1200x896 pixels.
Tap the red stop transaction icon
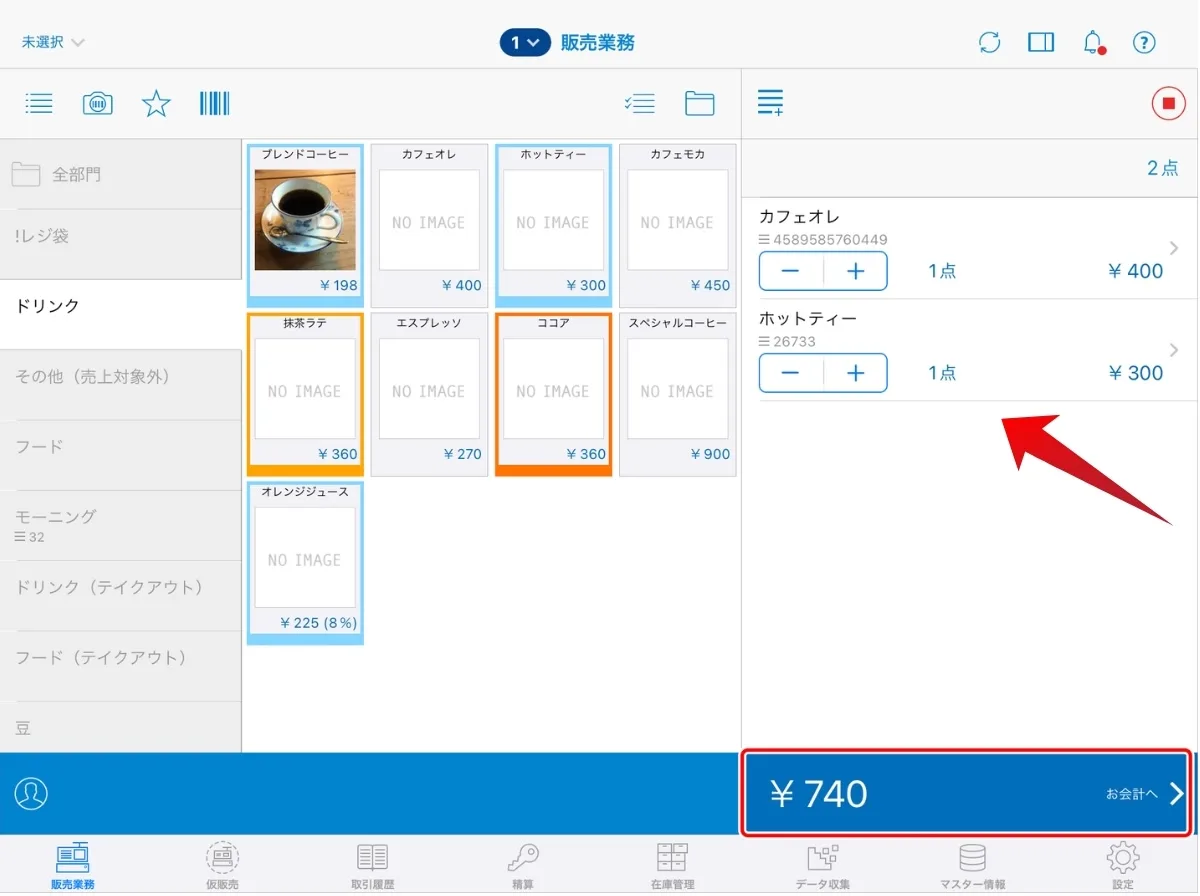point(1167,103)
